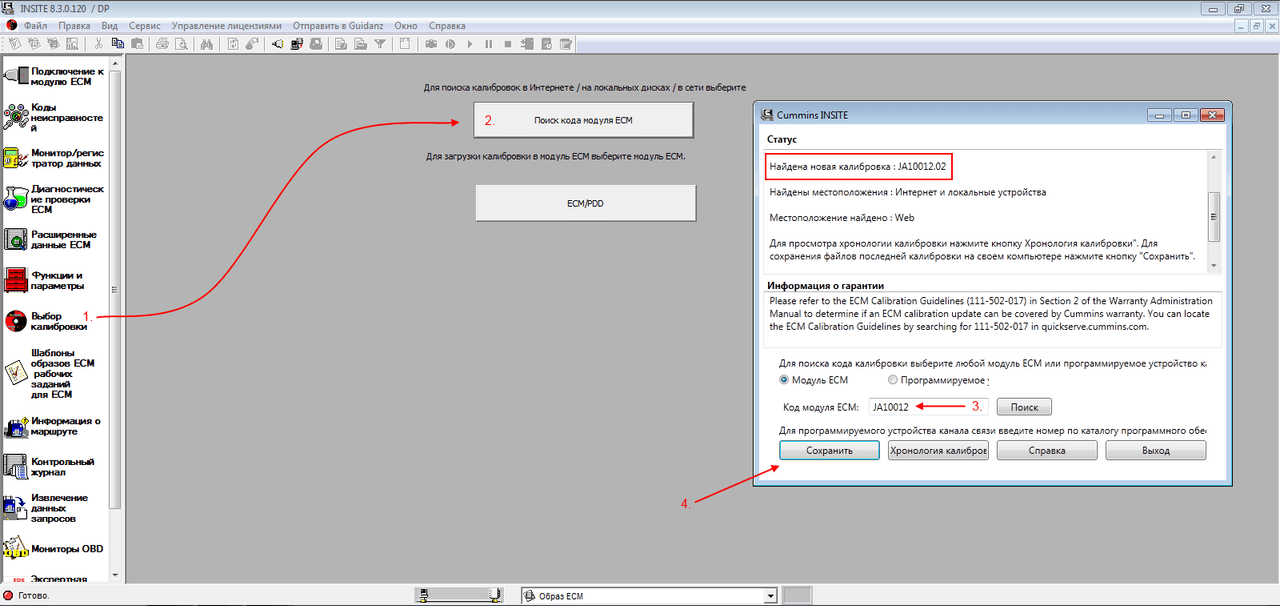Screen dimensions: 1280x606
Task: Click the Stop toolbar button
Action: (x=508, y=44)
